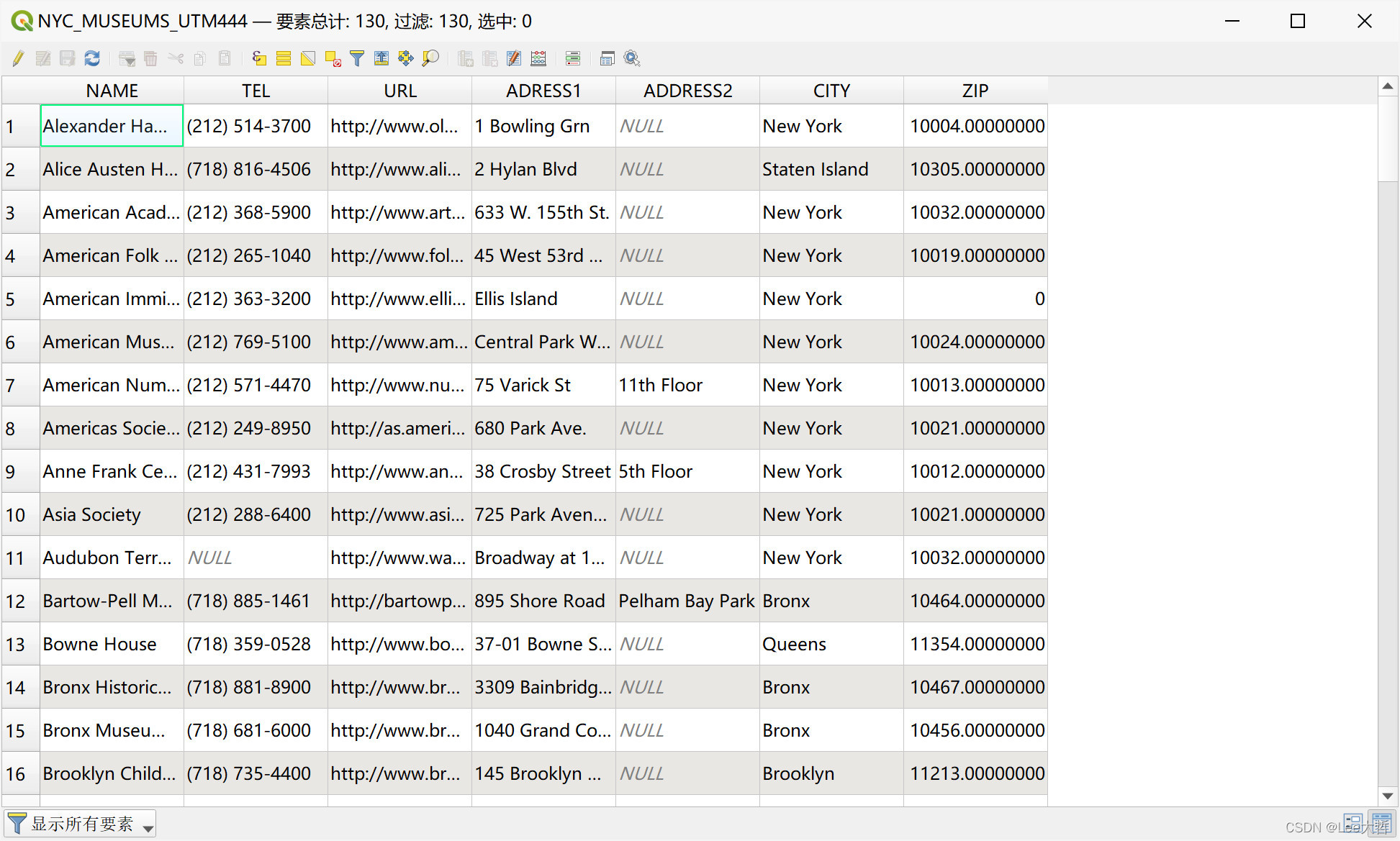Click the actions gear icon

[x=632, y=58]
